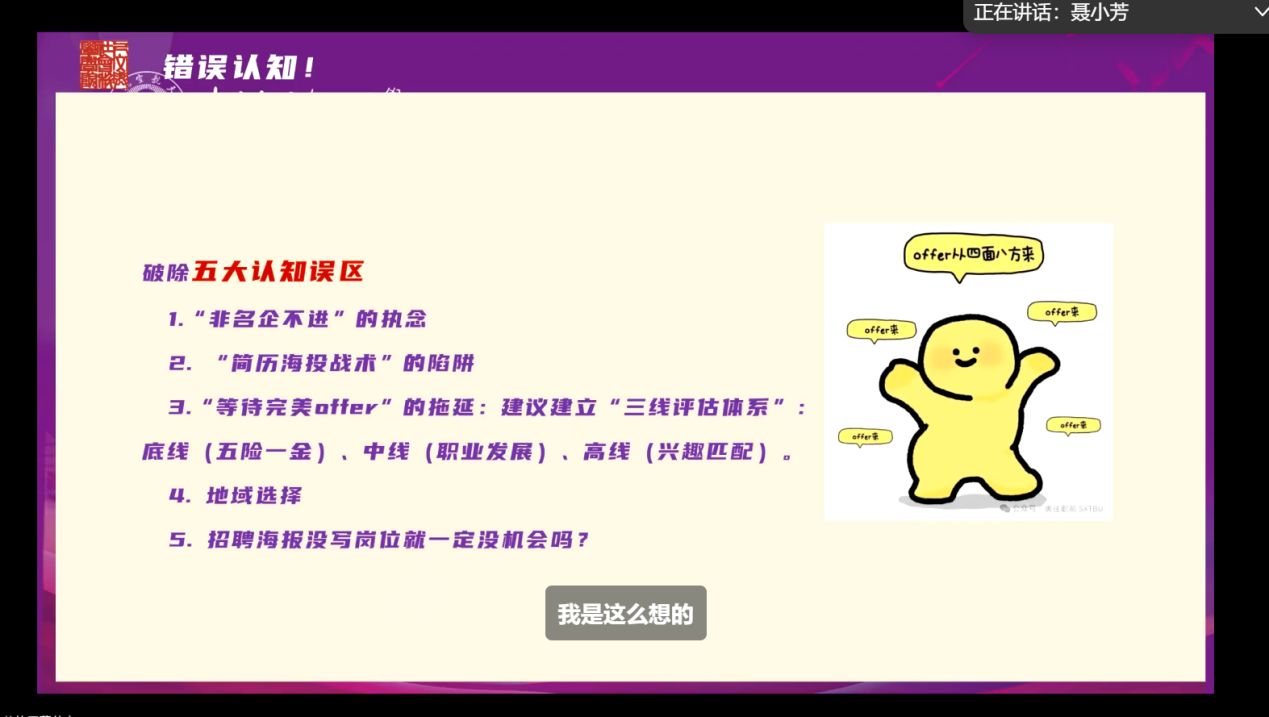Click the upper-right 'offer来' bubble
1269x717 pixels.
coord(1061,312)
